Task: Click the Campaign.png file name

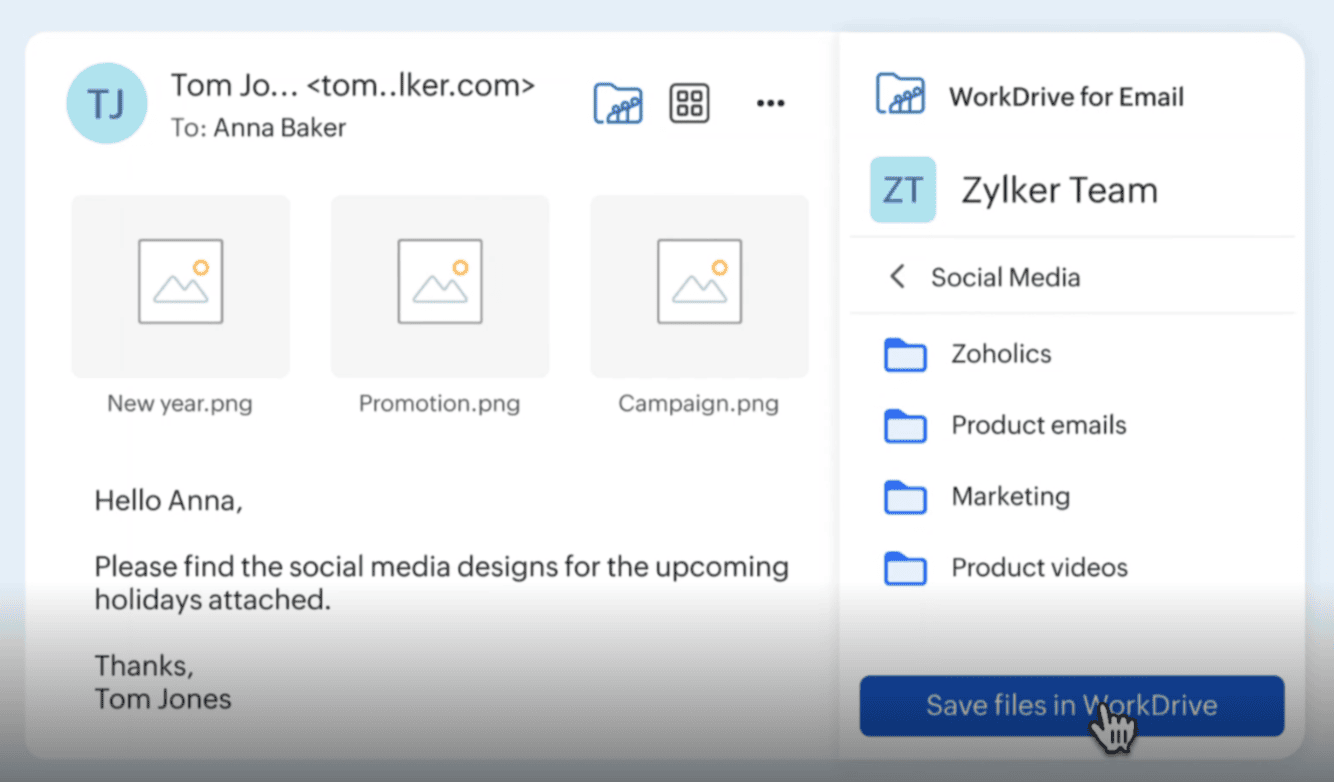Action: click(698, 404)
